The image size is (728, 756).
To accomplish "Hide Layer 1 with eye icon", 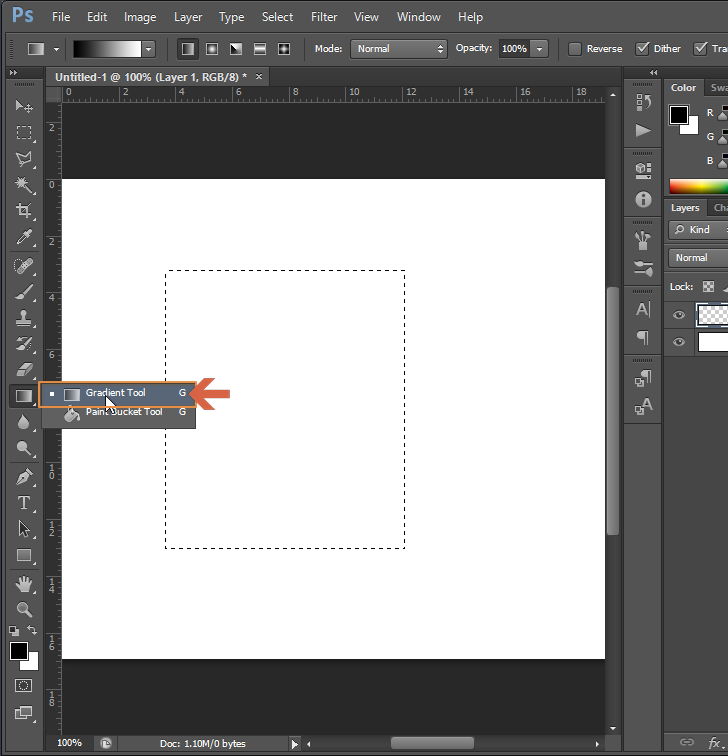I will [679, 315].
